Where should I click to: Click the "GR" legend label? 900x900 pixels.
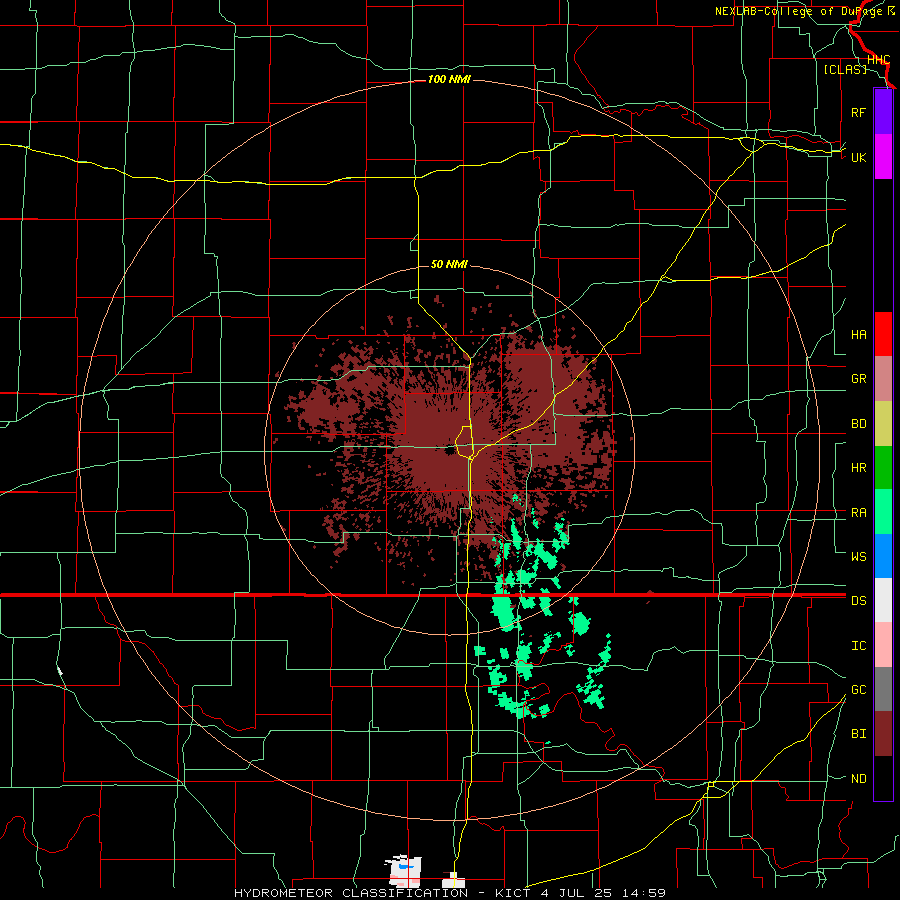point(858,379)
